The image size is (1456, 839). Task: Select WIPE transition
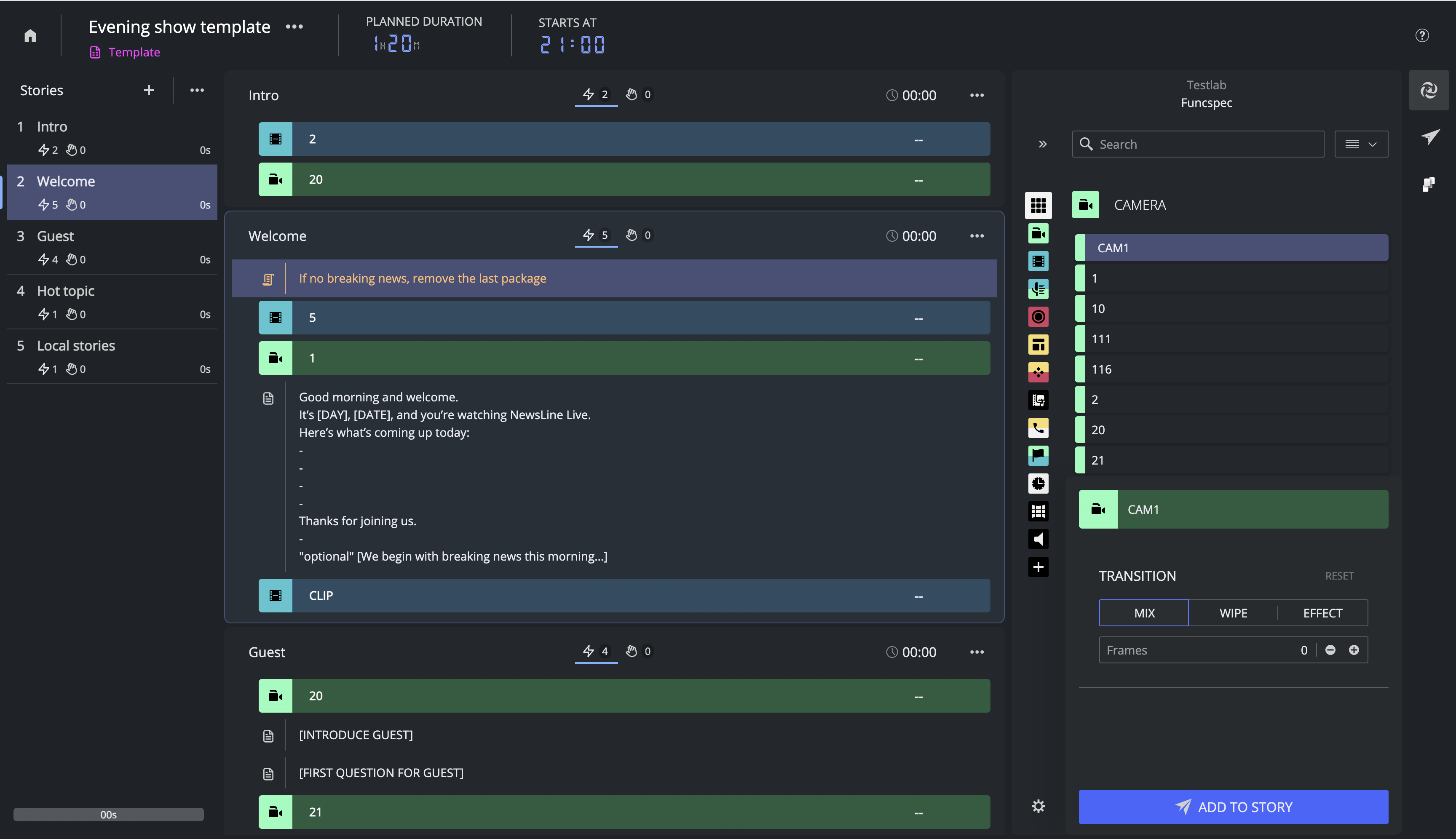[x=1233, y=612]
